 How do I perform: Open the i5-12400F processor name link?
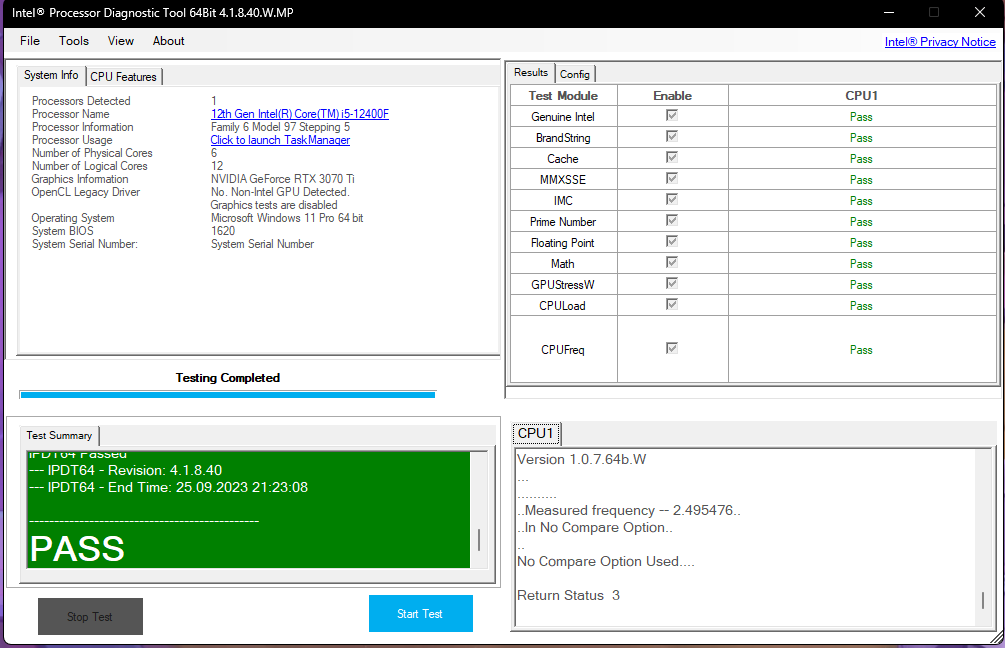299,113
